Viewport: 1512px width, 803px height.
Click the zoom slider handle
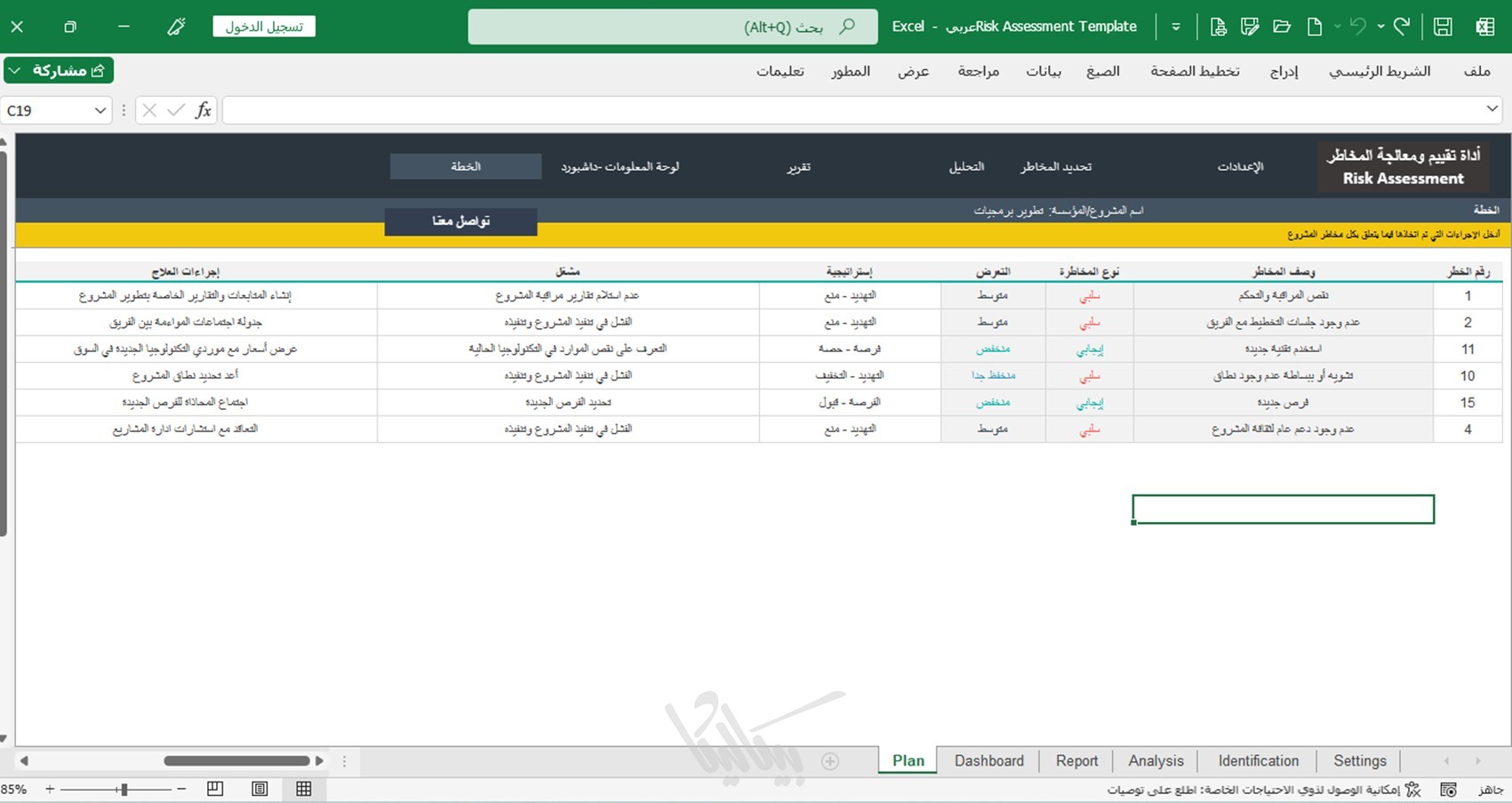124,789
